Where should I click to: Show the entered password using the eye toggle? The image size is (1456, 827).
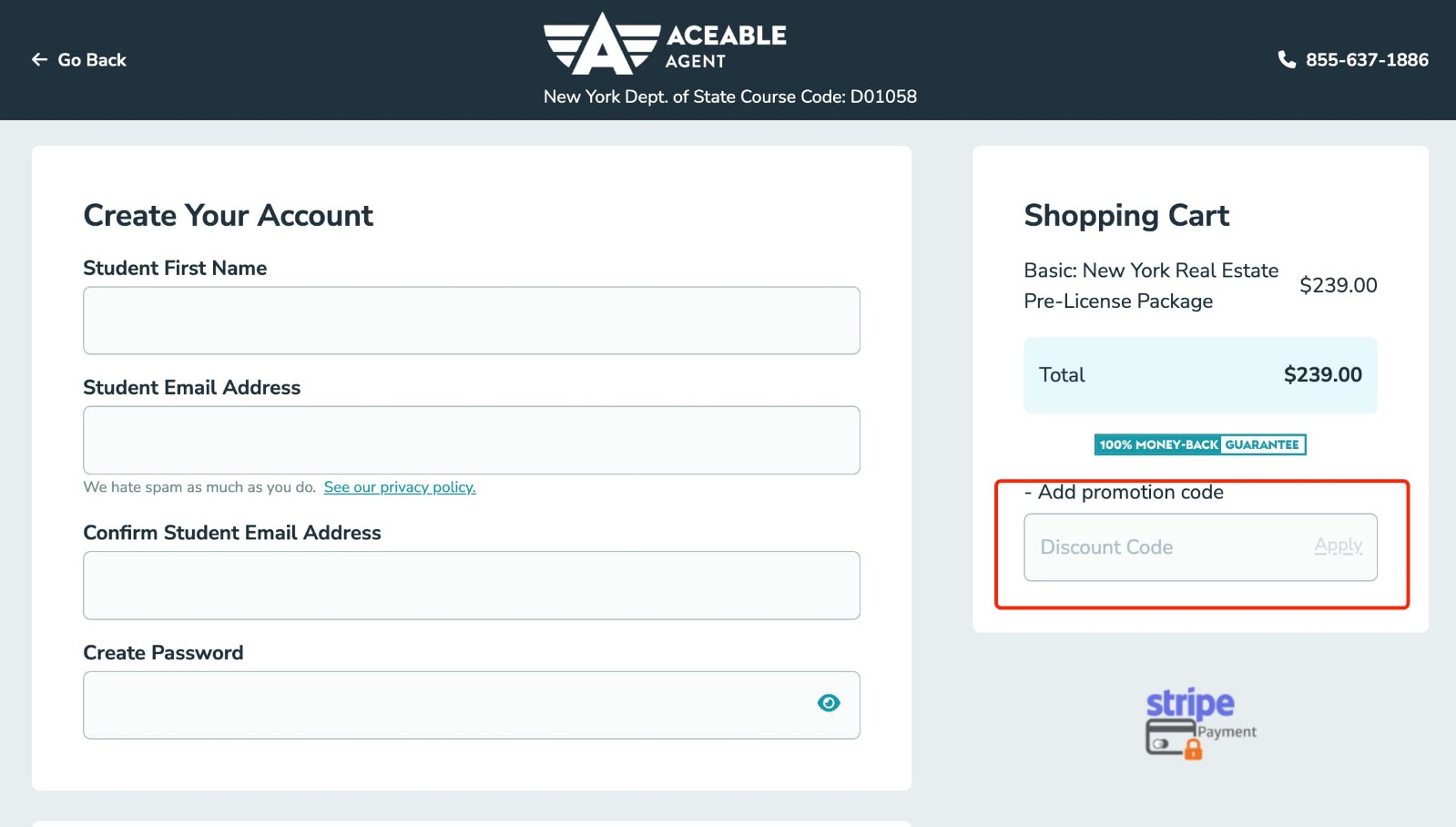[x=829, y=702]
